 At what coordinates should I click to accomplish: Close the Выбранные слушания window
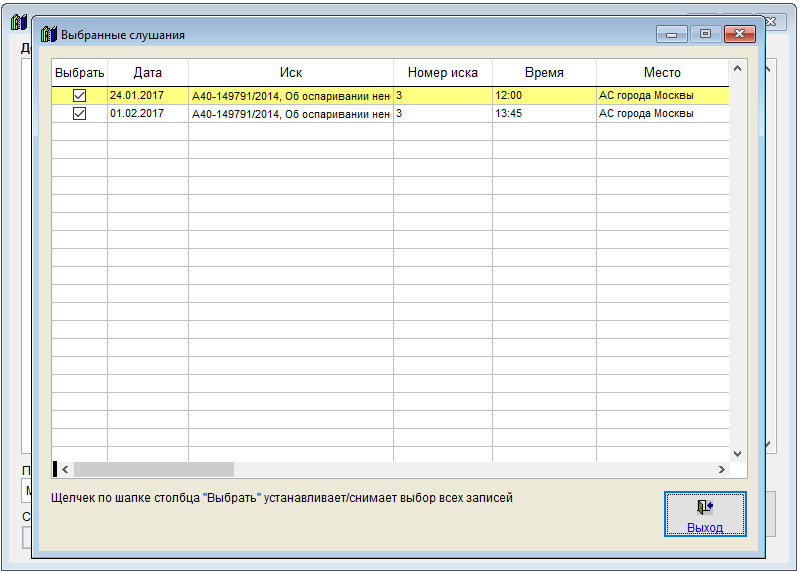739,34
